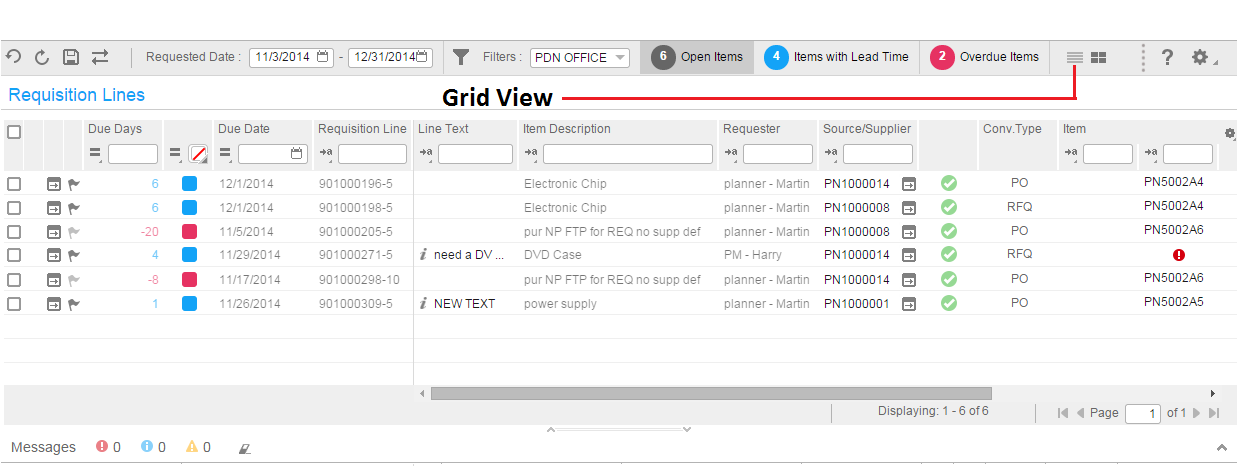Open the PDN OFFICE filters dropdown
Image resolution: width=1243 pixels, height=466 pixels.
click(x=580, y=57)
